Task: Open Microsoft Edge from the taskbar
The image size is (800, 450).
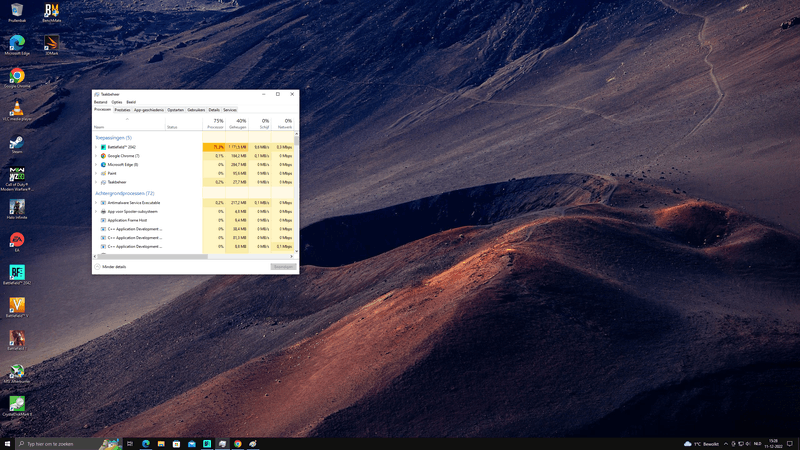Action: point(145,444)
